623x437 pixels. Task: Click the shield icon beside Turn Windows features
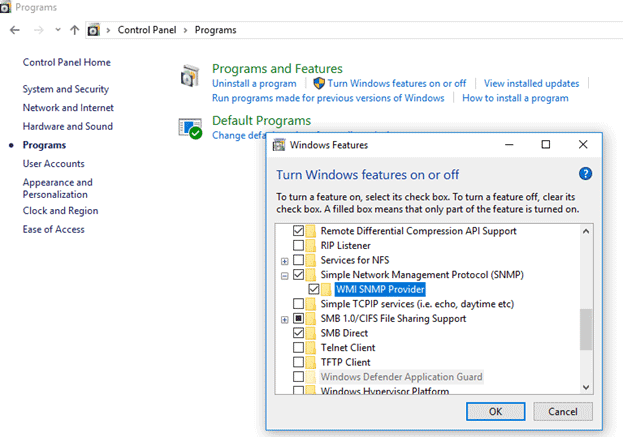tap(319, 83)
